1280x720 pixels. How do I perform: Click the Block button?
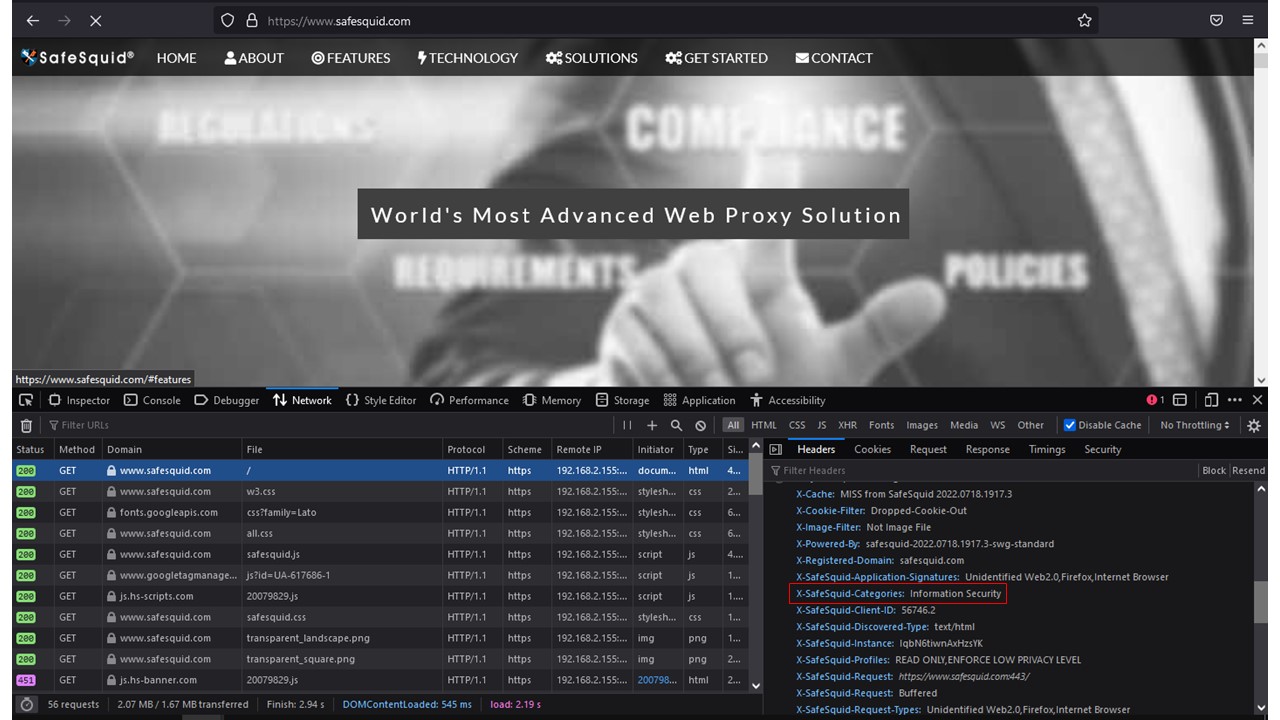pyautogui.click(x=1214, y=470)
